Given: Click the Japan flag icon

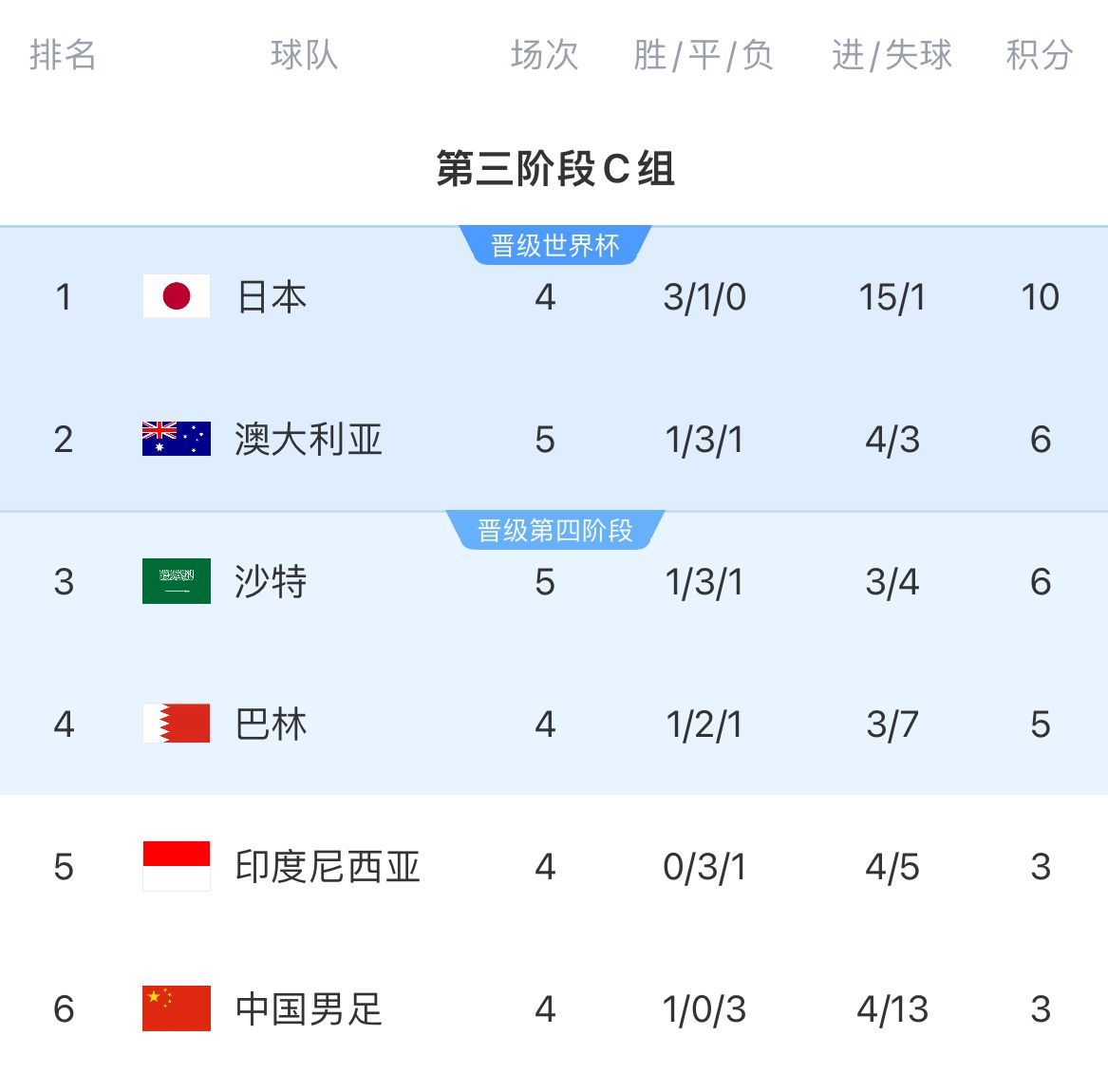Looking at the screenshot, I should (x=176, y=296).
